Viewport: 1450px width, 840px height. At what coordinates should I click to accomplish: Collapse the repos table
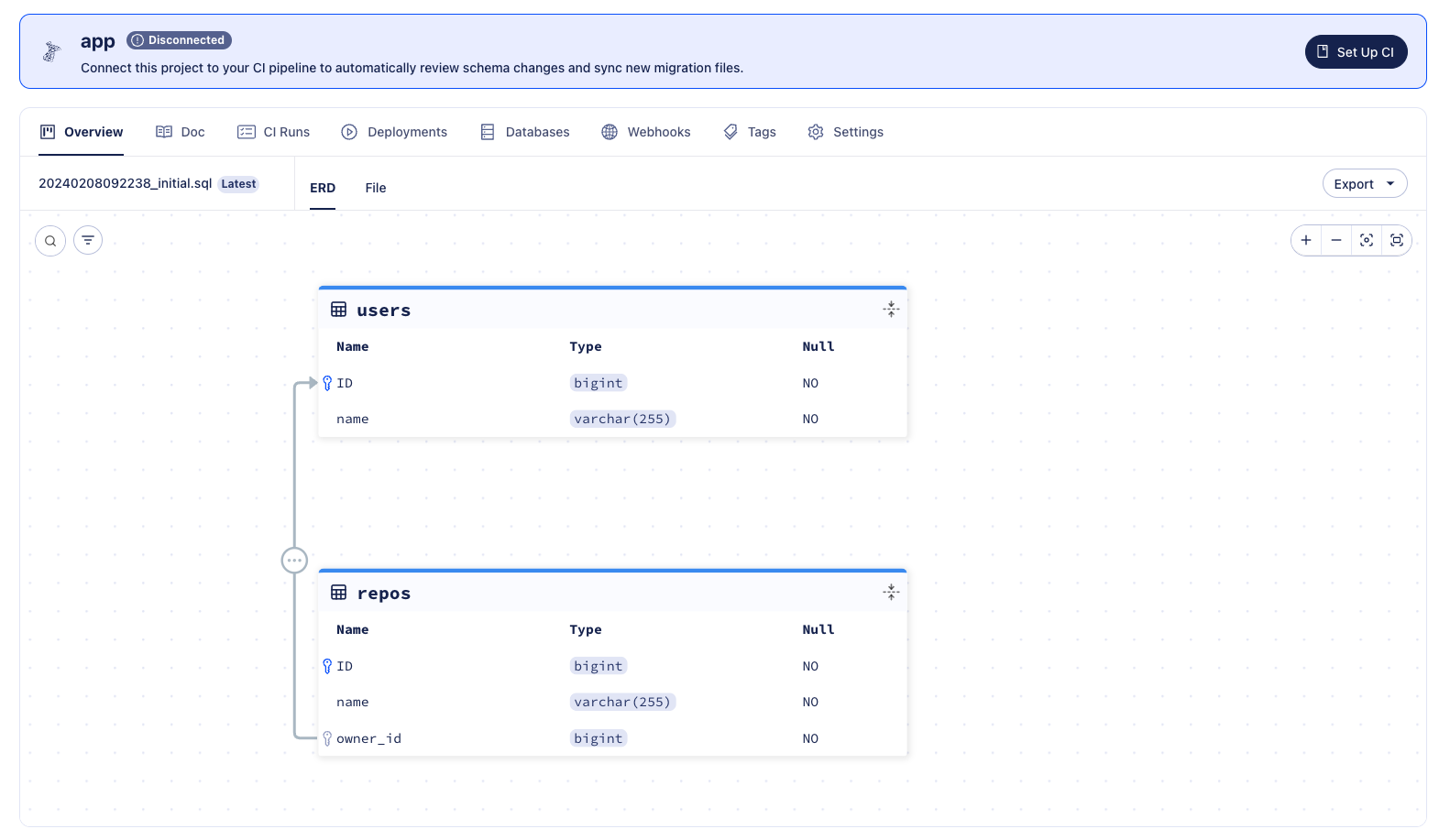pos(891,593)
